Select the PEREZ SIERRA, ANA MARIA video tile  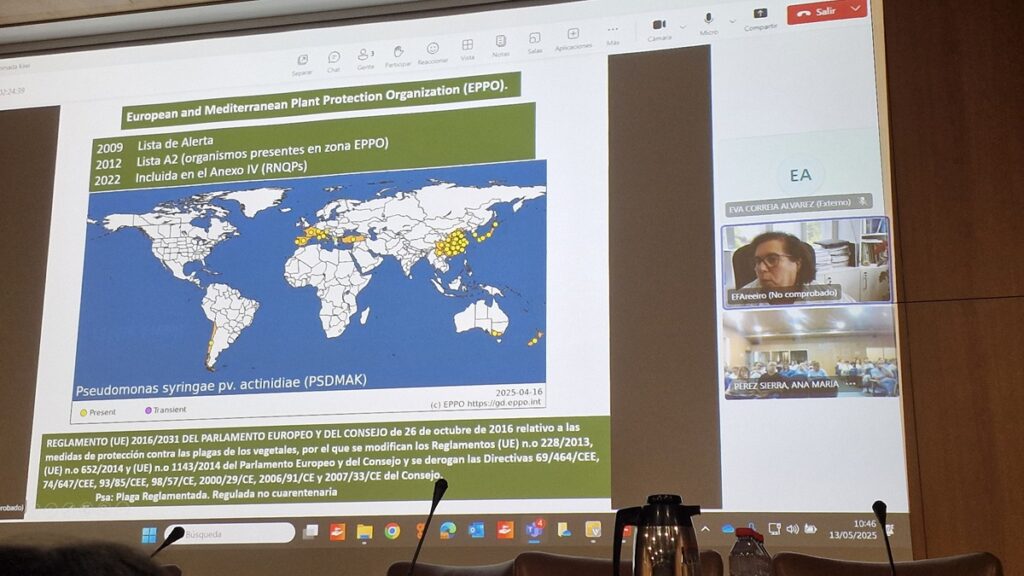810,353
